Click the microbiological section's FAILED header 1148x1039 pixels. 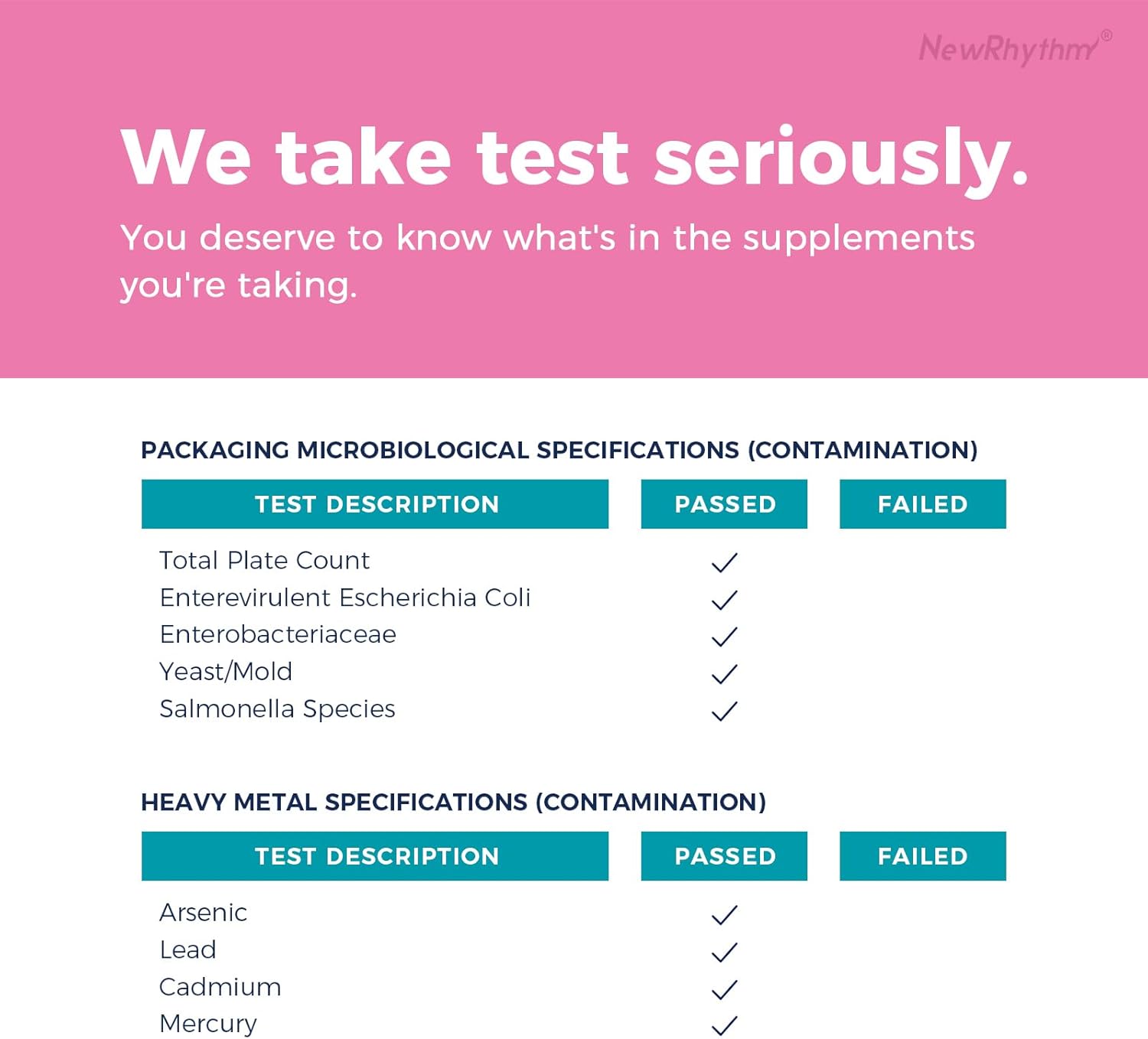pyautogui.click(x=922, y=504)
